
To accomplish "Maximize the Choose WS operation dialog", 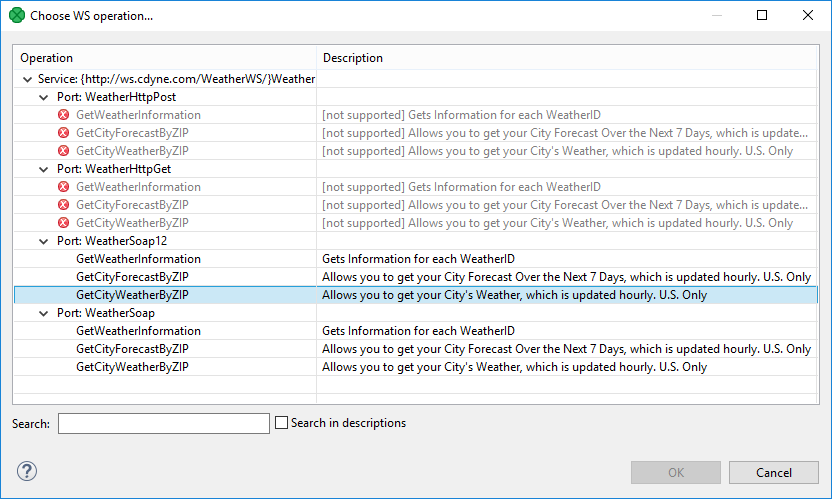I will pos(762,16).
